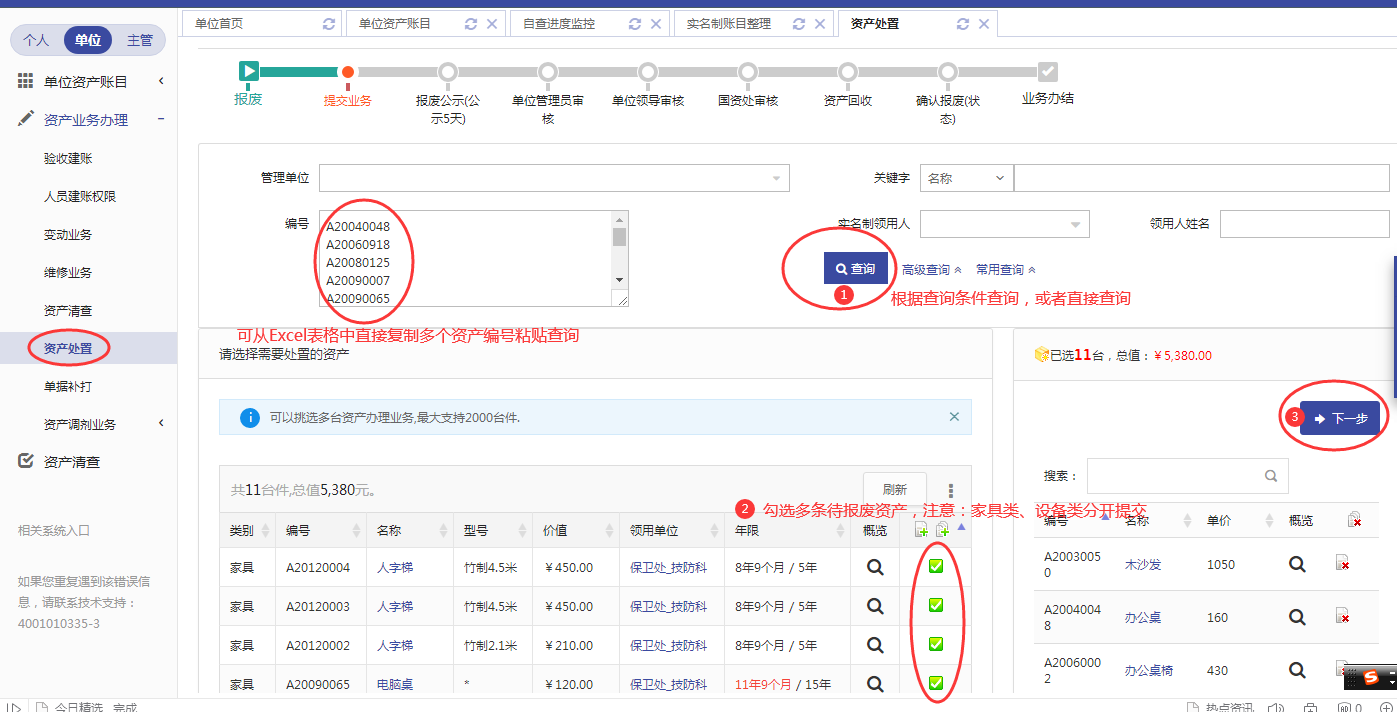Close the 自查进度监控 tab
Screen dimensions: 1397x712
[656, 24]
